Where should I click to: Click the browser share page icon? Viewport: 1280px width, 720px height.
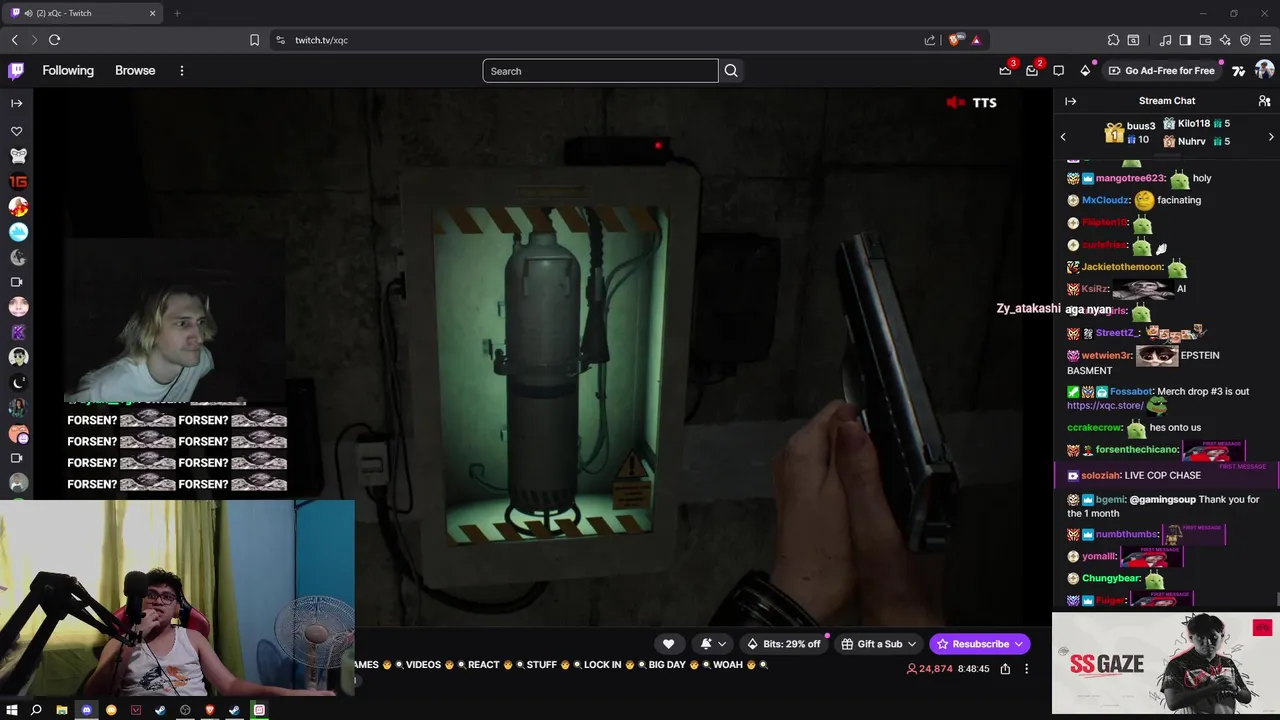click(x=930, y=40)
